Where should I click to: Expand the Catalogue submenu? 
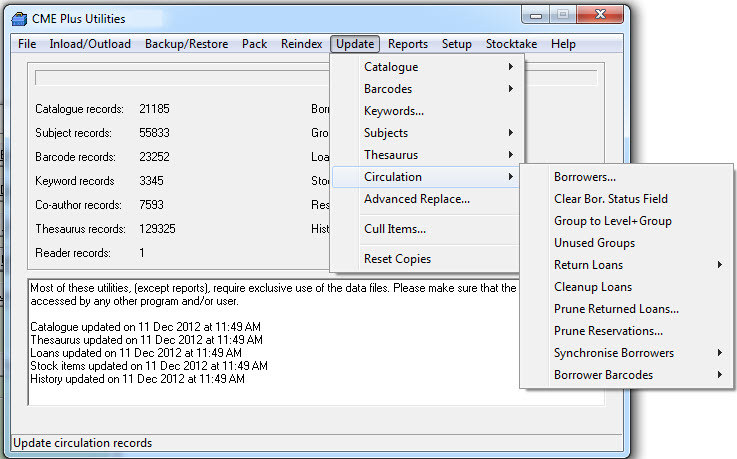(x=427, y=67)
